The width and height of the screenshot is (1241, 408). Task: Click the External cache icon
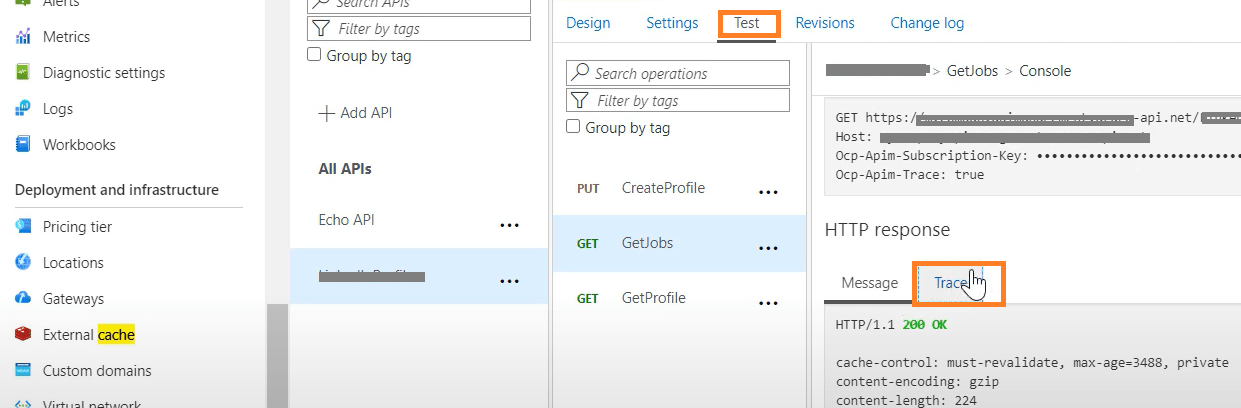23,335
